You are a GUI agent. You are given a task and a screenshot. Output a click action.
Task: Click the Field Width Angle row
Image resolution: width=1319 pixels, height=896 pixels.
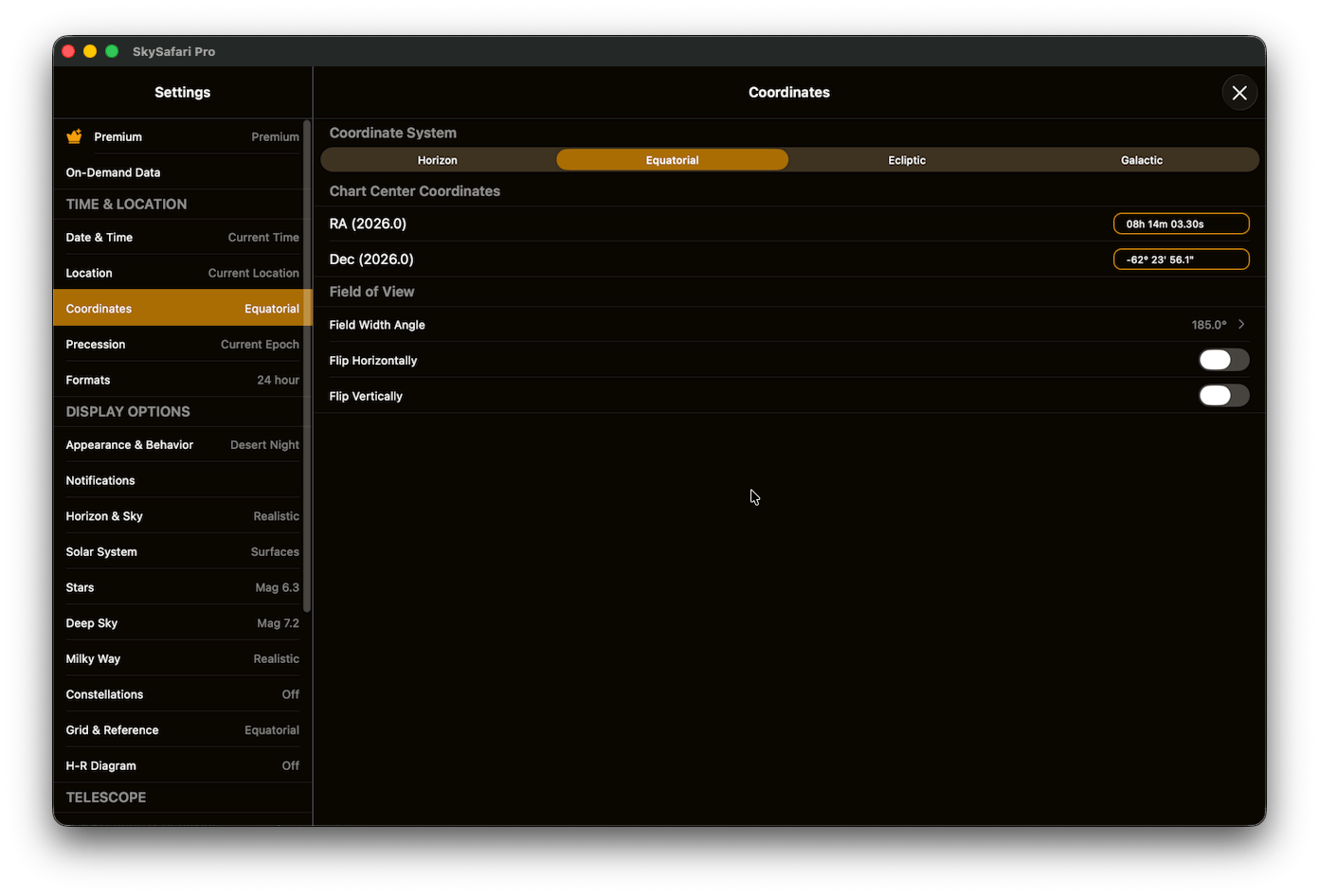tap(789, 325)
